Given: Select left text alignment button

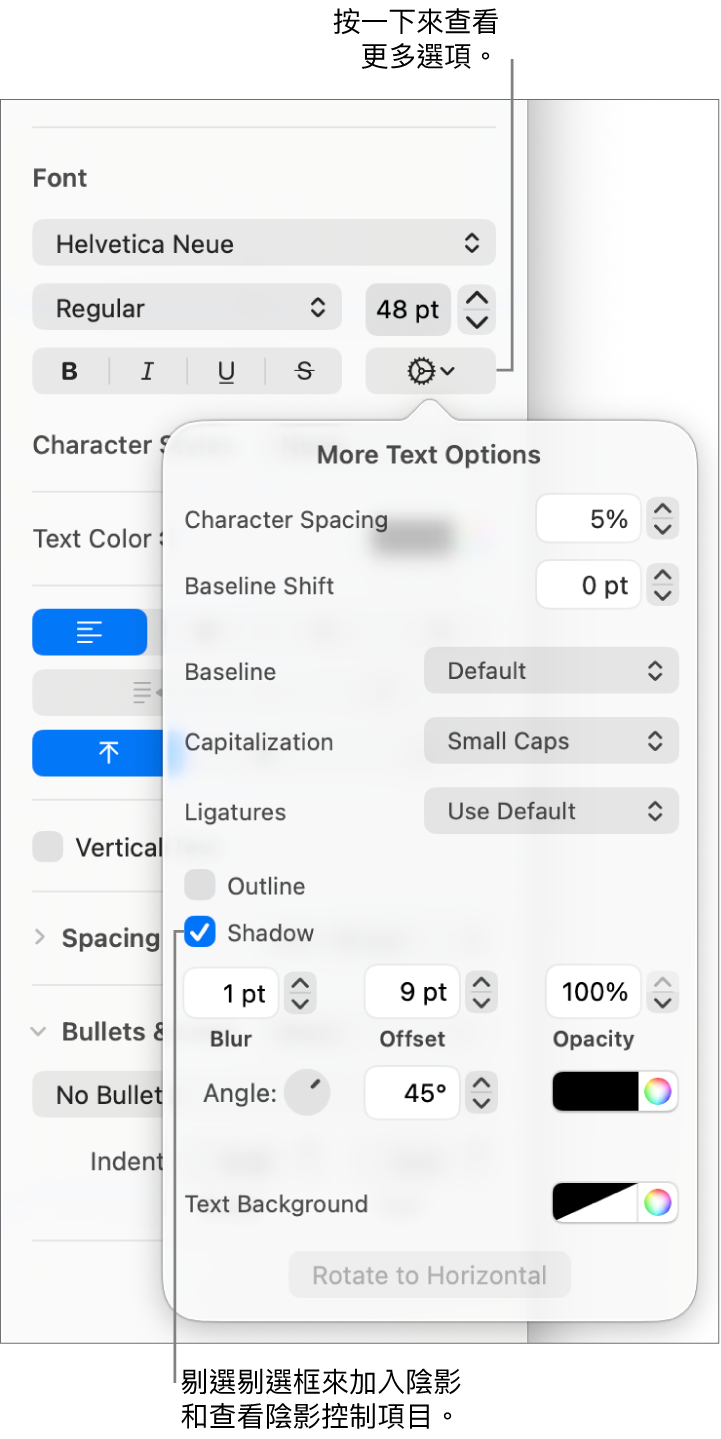Looking at the screenshot, I should click(x=90, y=632).
